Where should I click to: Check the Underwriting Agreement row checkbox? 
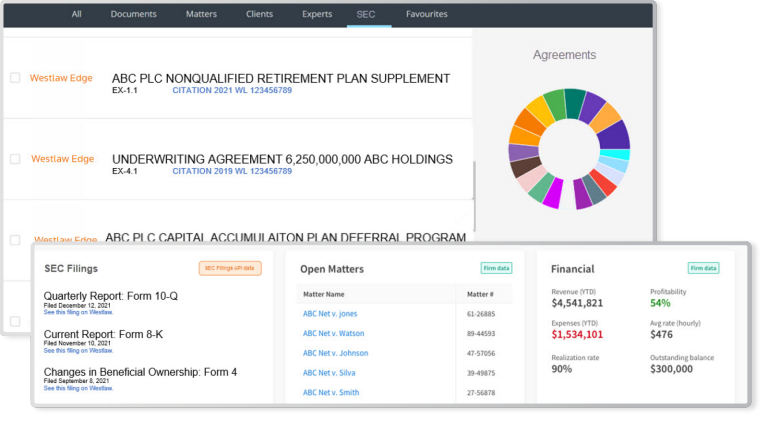coord(15,159)
